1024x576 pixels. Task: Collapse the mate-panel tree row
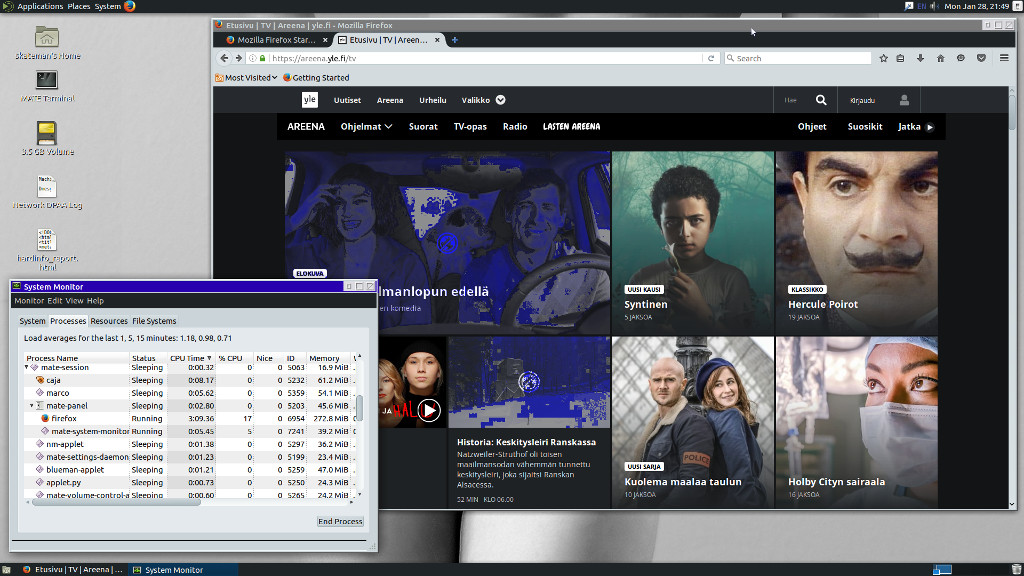coord(31,406)
